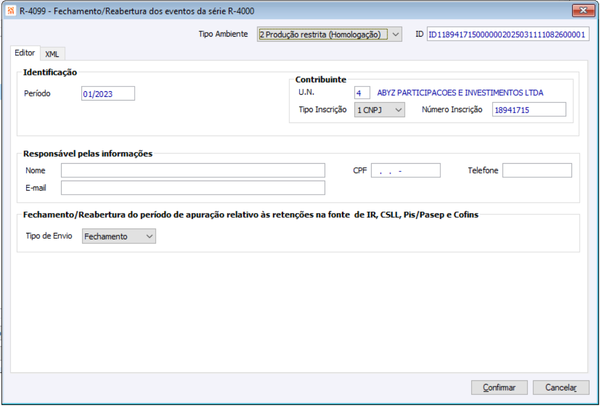The height and width of the screenshot is (406, 600).
Task: Click the Nome input field
Action: (x=193, y=170)
